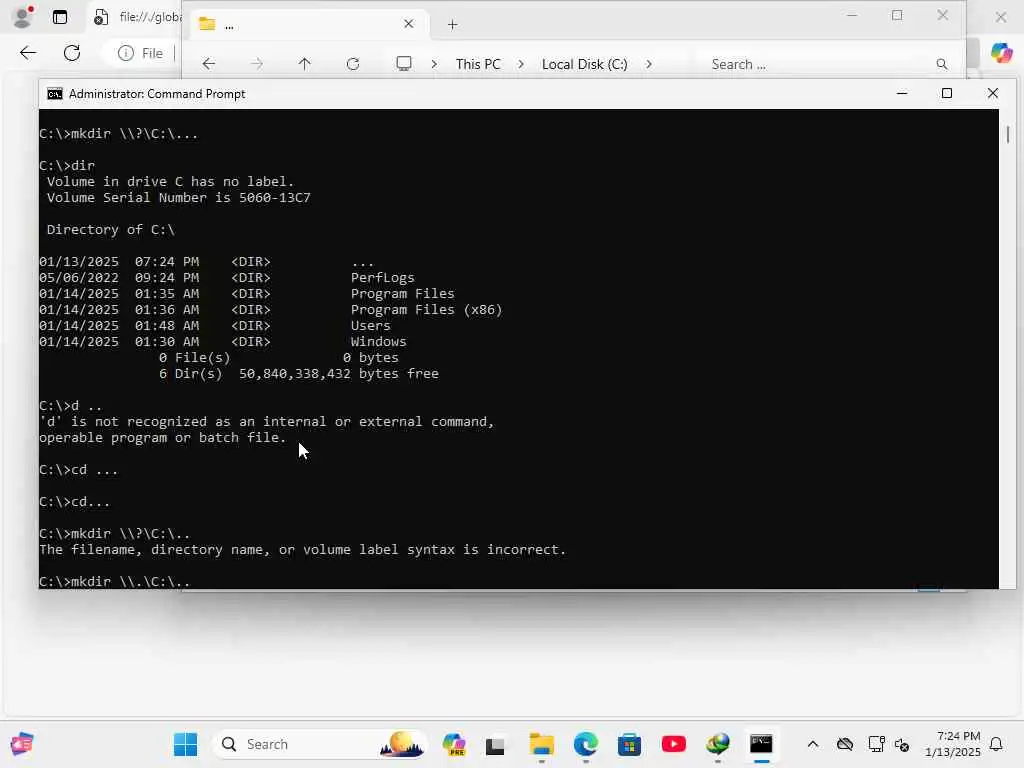The width and height of the screenshot is (1024, 768).
Task: Open the globe download manager taskbar icon
Action: (718, 744)
